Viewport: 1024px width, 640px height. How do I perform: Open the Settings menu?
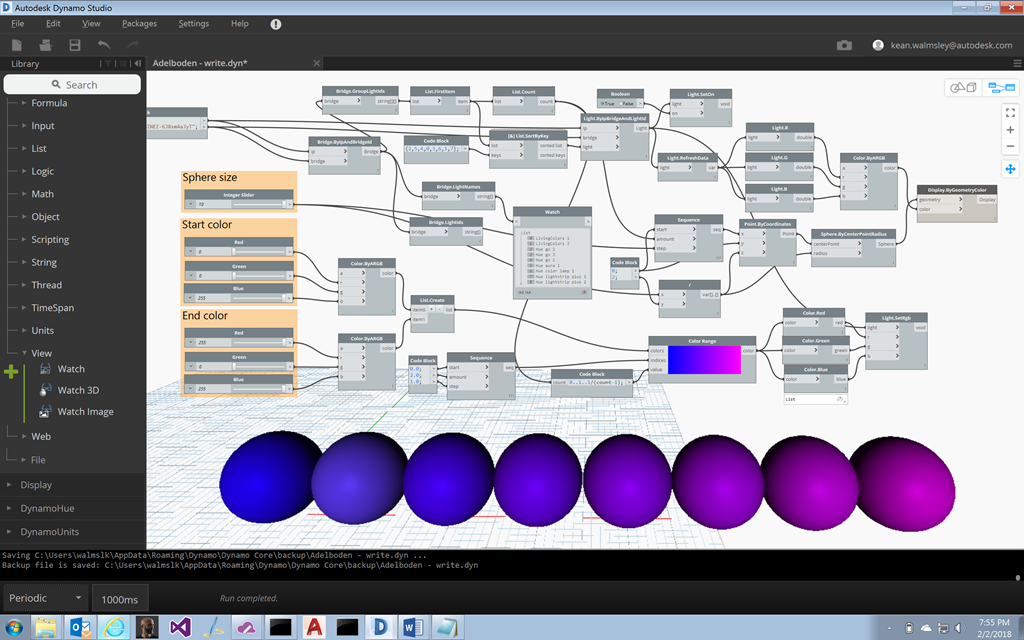click(194, 23)
